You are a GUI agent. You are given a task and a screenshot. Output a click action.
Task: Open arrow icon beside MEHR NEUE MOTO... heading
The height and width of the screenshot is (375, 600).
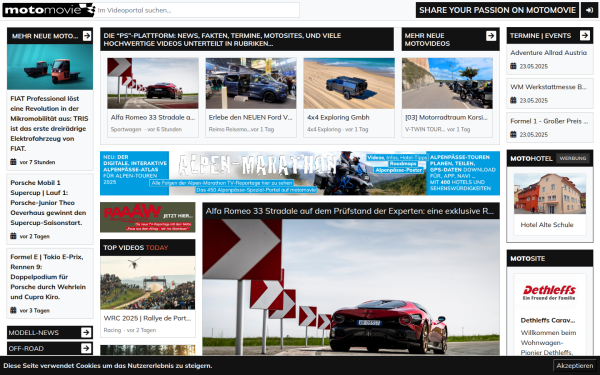point(87,36)
